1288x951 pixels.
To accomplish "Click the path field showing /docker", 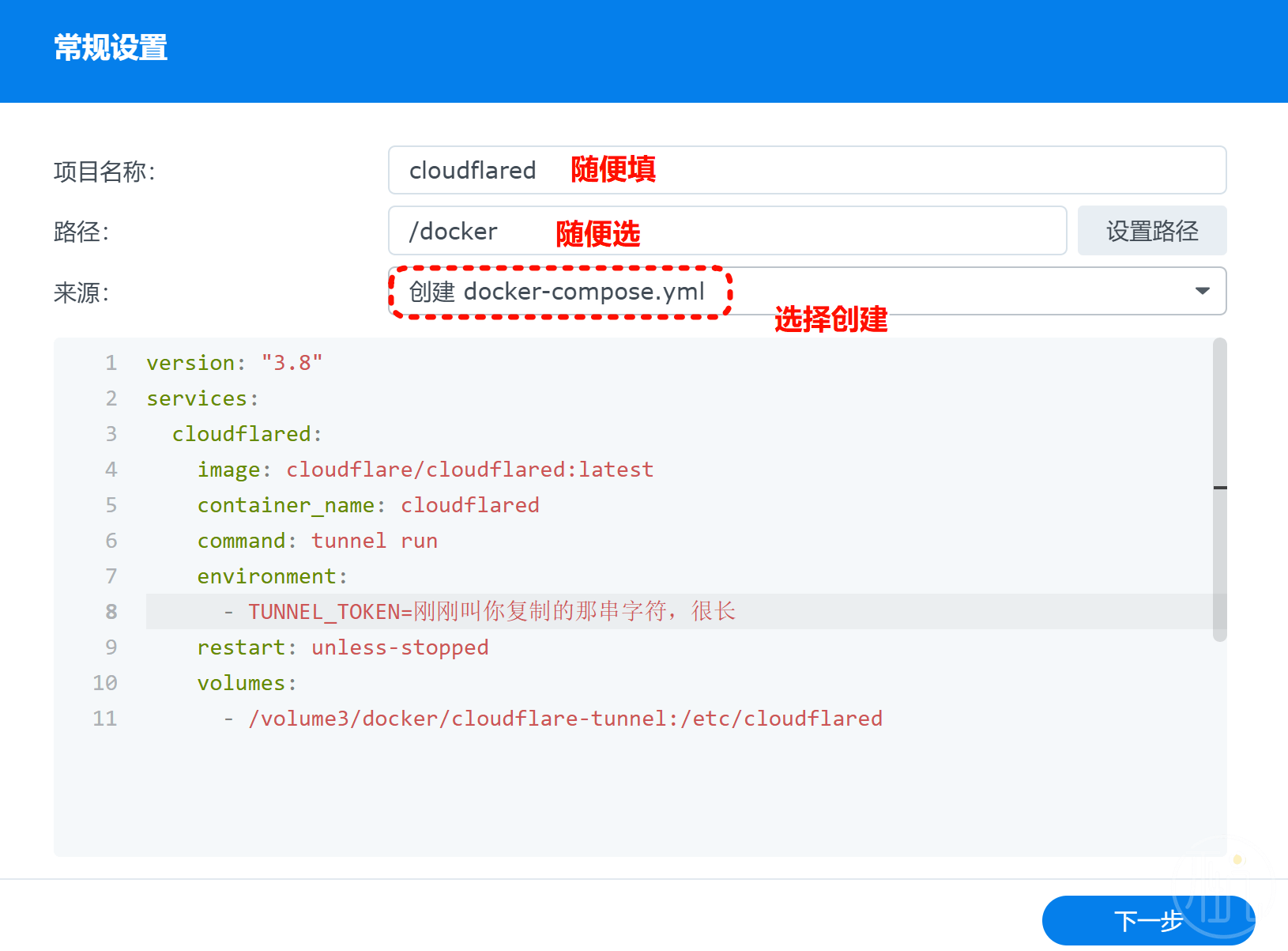I will click(727, 231).
